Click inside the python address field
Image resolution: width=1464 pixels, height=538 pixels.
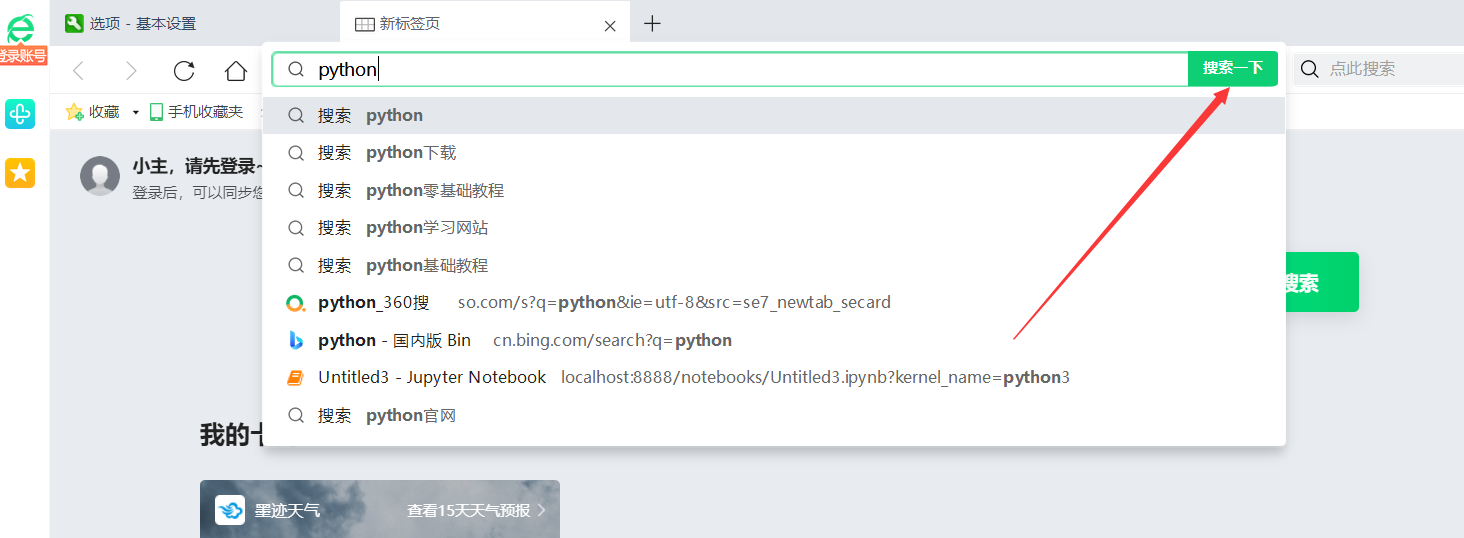point(730,69)
